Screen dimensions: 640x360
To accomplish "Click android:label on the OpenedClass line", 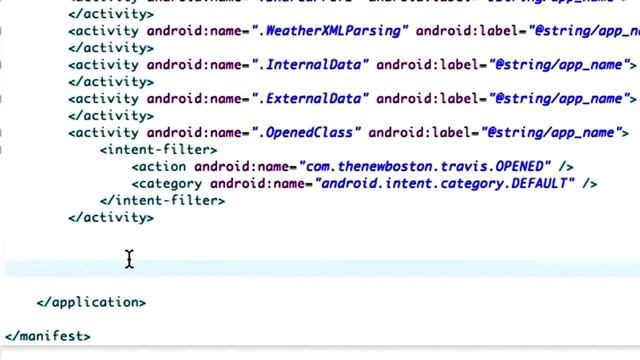I will click(x=420, y=133).
